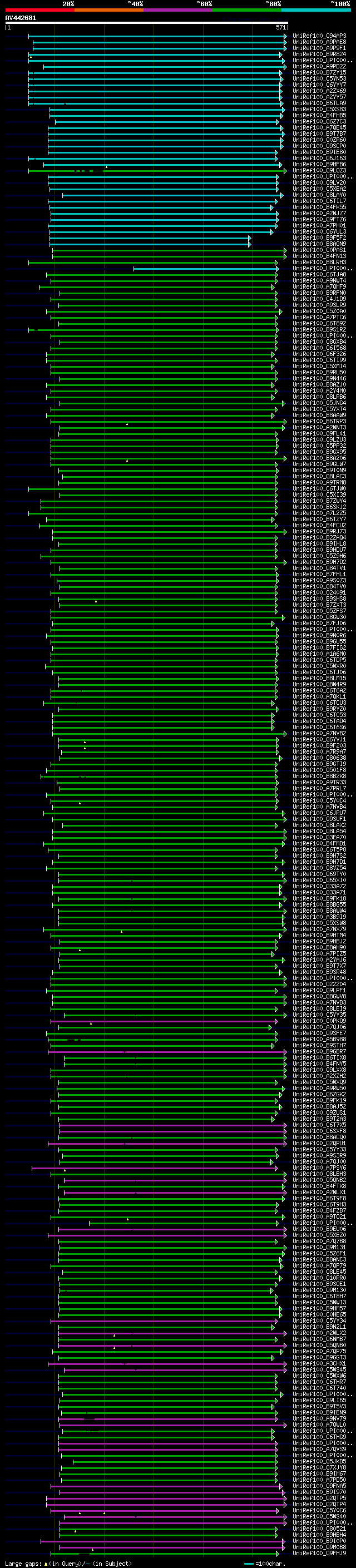Select the UniRef100_Q6YVJ1 hit label
356x1568 pixels.
pyautogui.click(x=319, y=740)
